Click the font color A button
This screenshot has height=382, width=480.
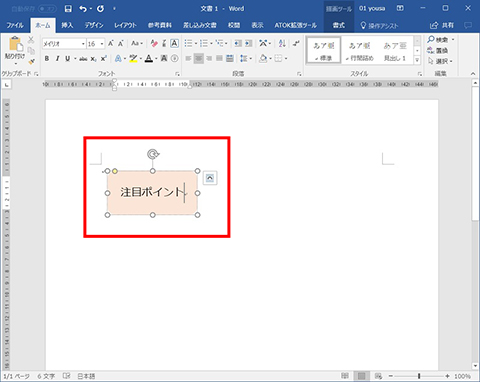(x=149, y=59)
